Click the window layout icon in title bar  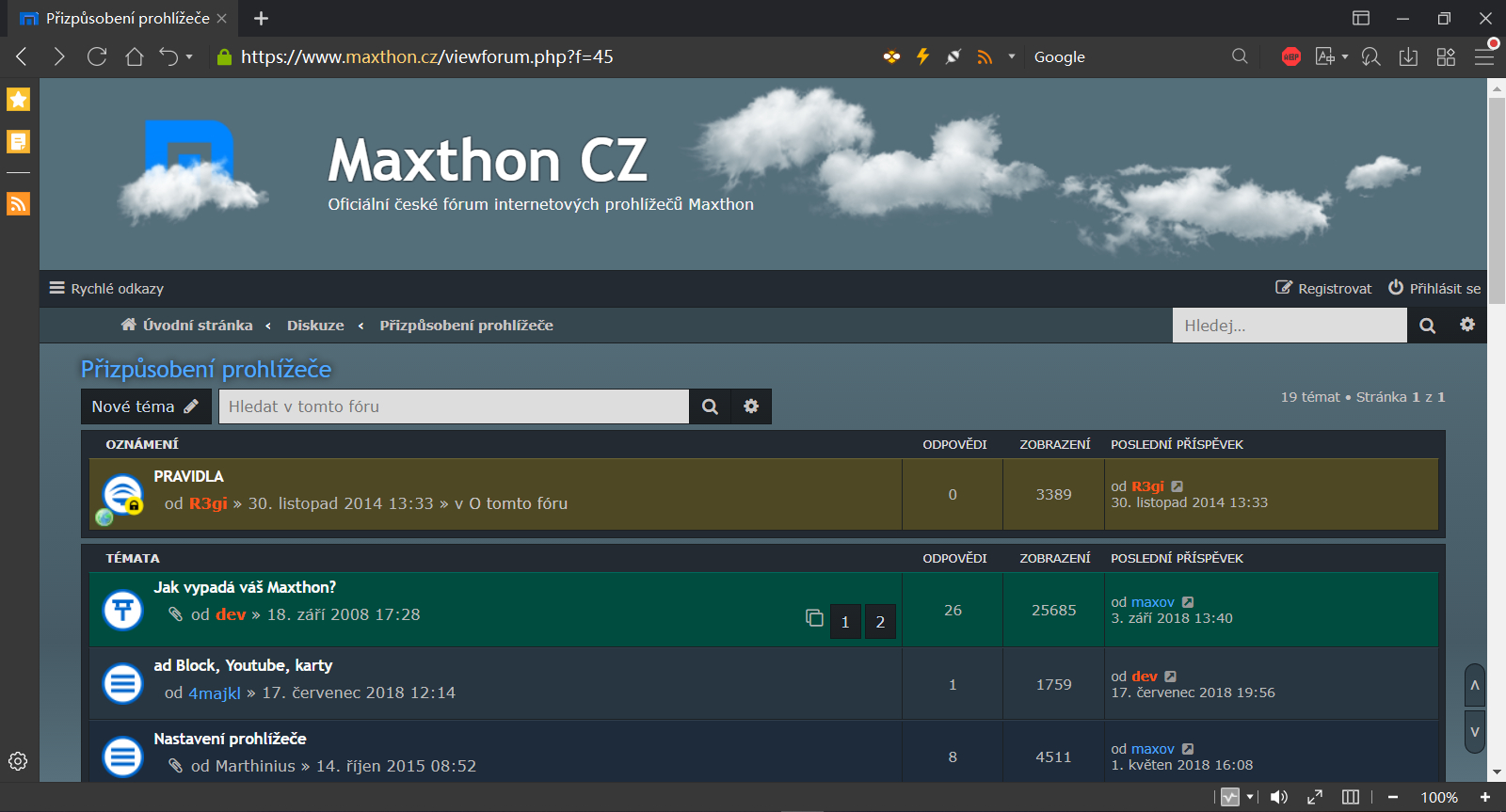pos(1361,18)
